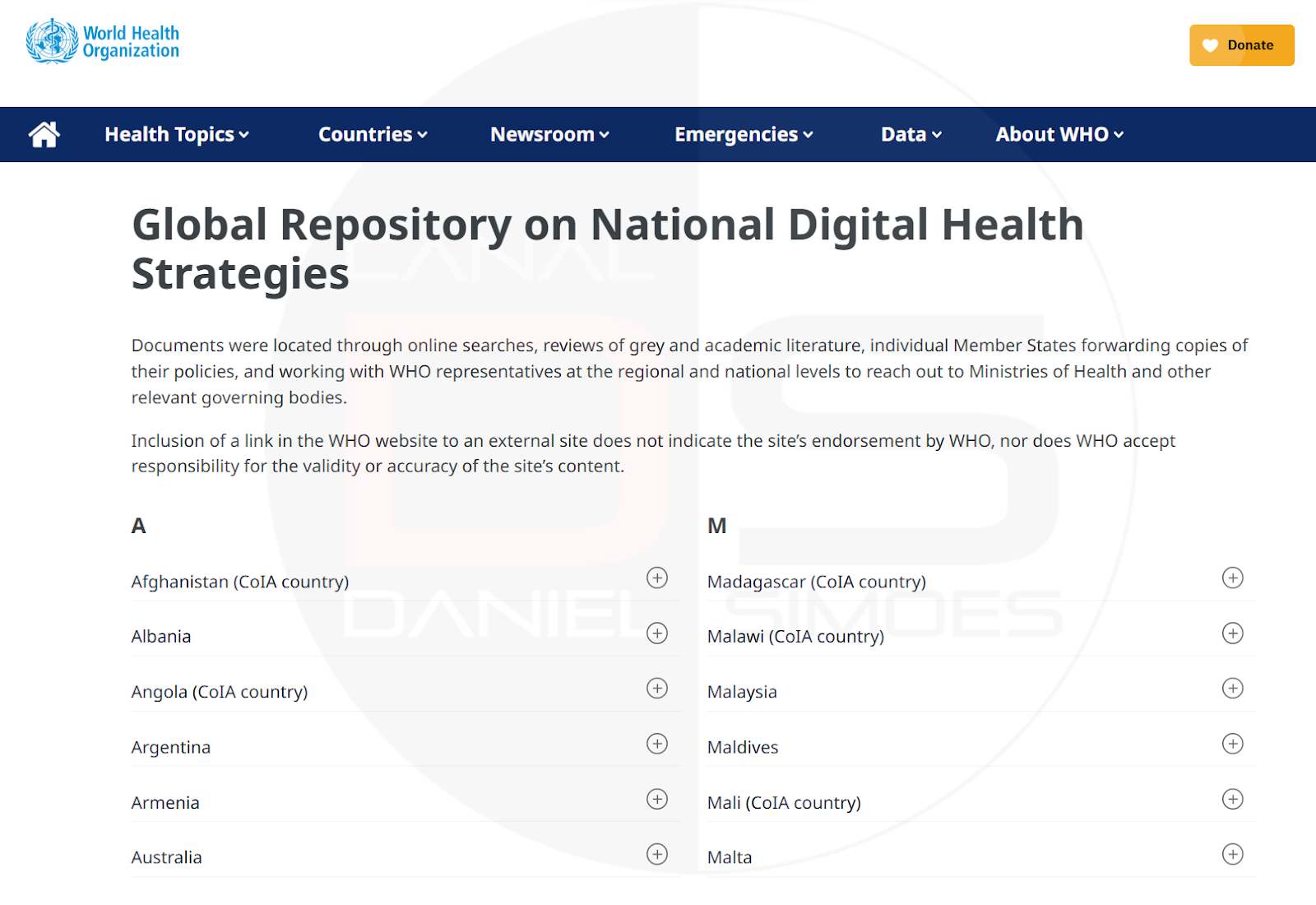Click the Donate button
The height and width of the screenshot is (905, 1316).
pos(1241,45)
